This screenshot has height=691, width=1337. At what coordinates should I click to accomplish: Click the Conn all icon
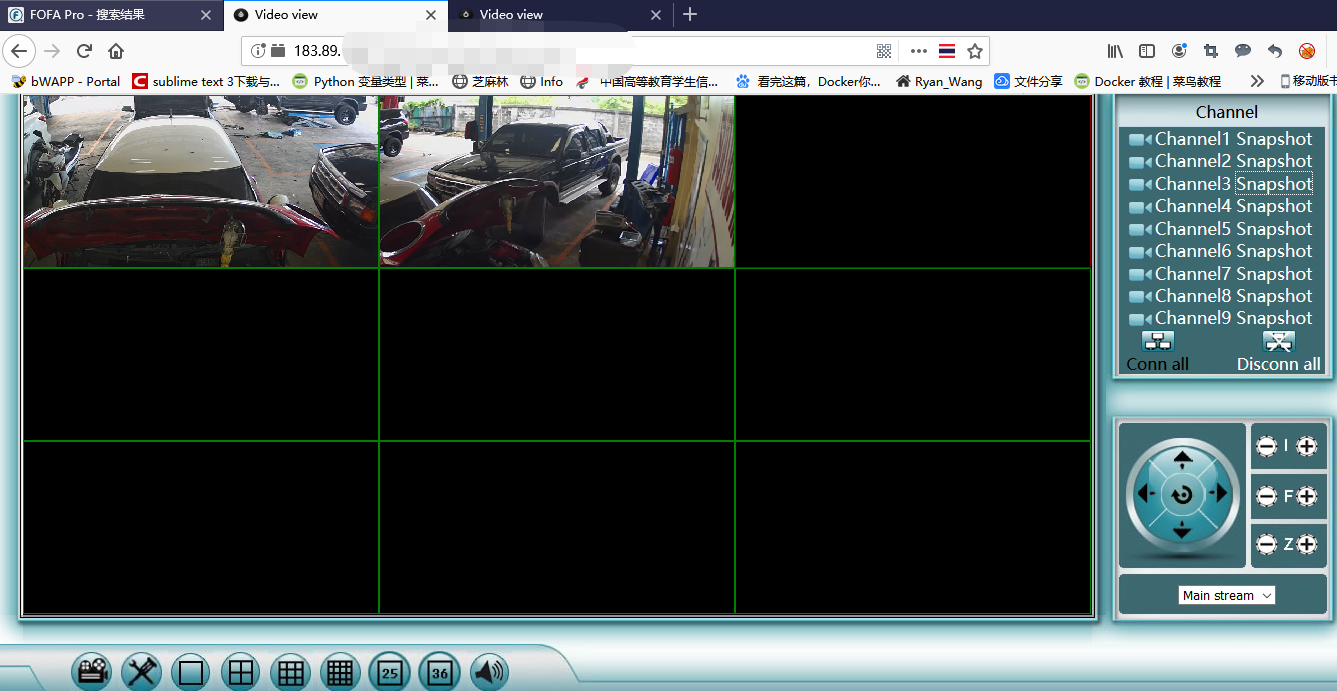[1158, 342]
